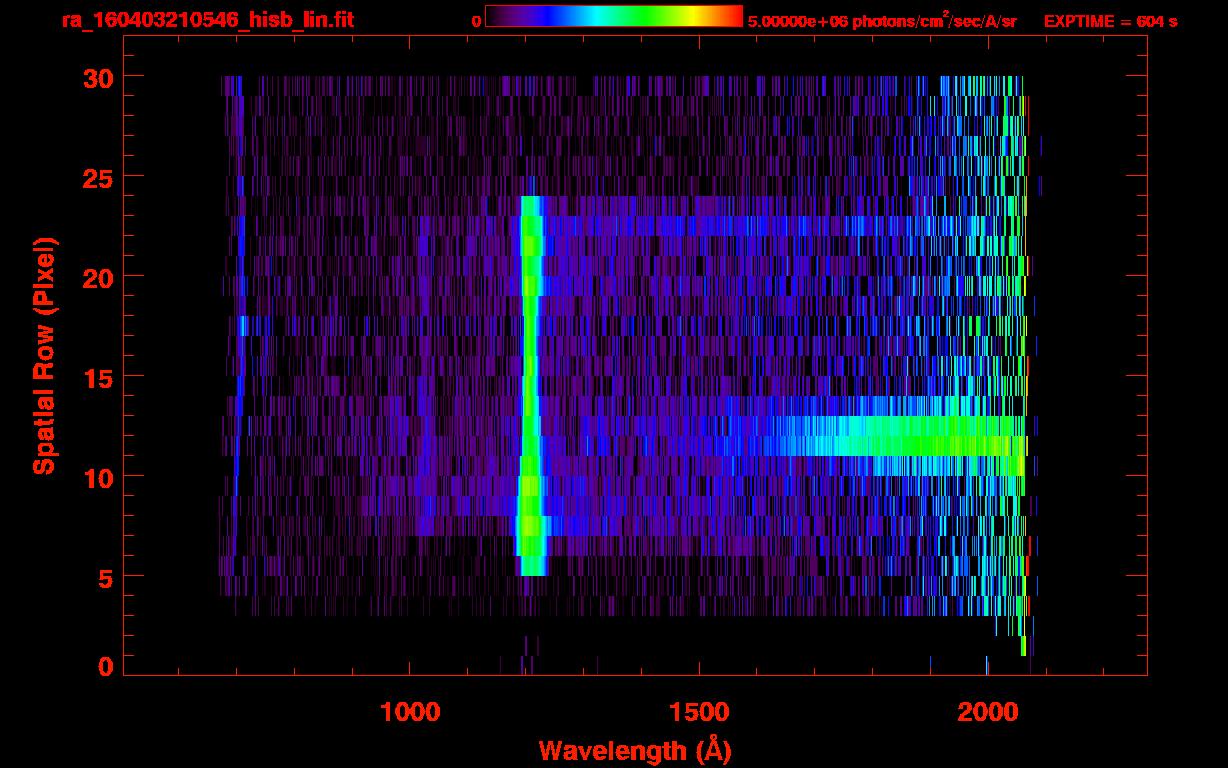Click the y-axis tick label 0
The width and height of the screenshot is (1228, 768).
click(x=105, y=666)
